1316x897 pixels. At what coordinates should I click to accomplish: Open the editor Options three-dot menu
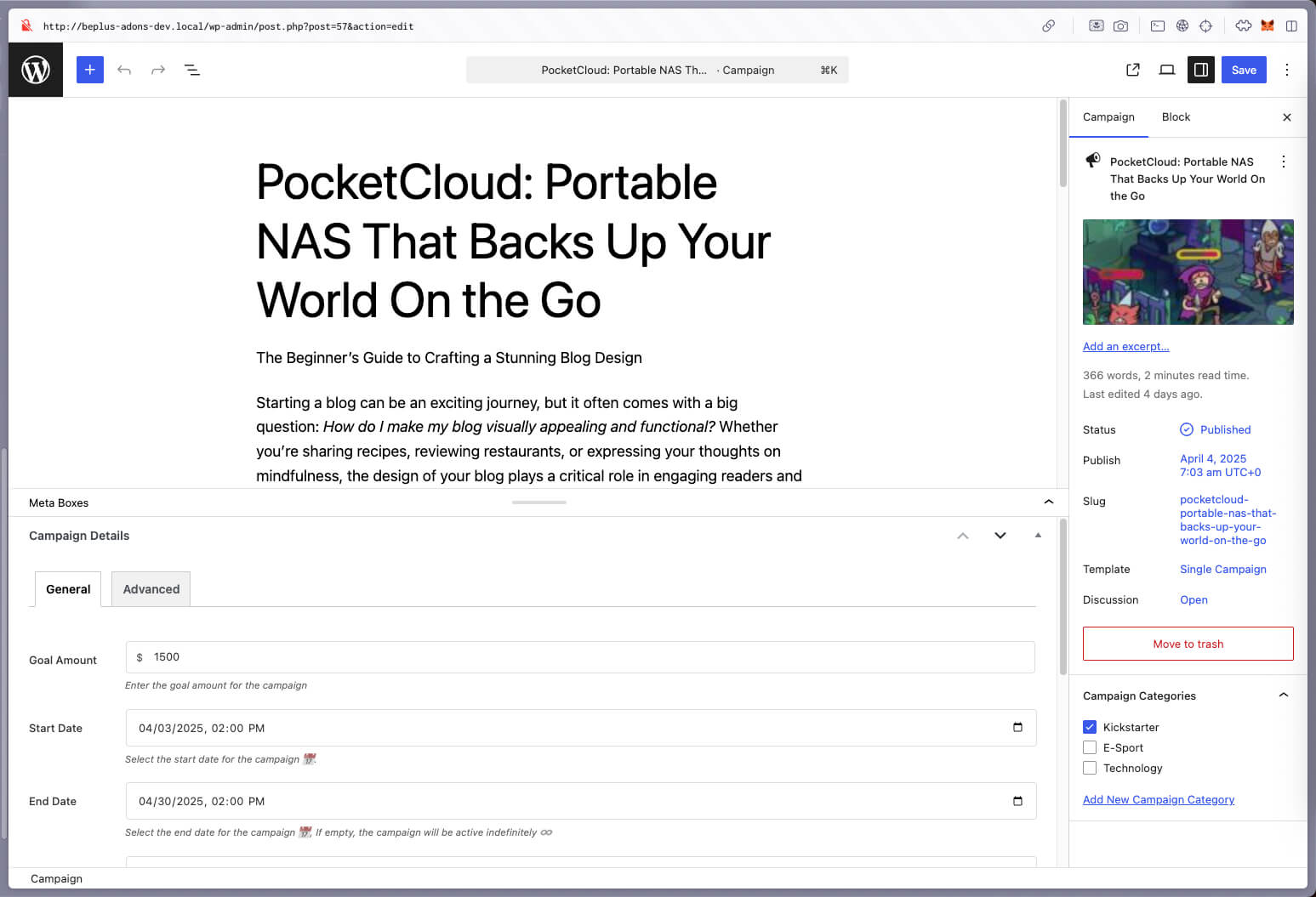(x=1287, y=70)
